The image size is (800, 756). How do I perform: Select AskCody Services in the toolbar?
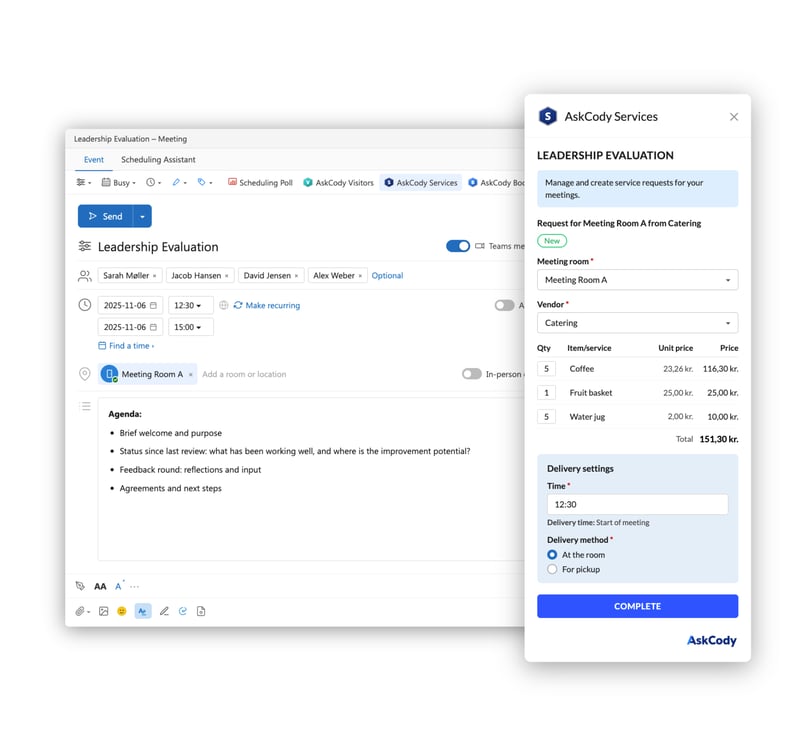pos(421,183)
